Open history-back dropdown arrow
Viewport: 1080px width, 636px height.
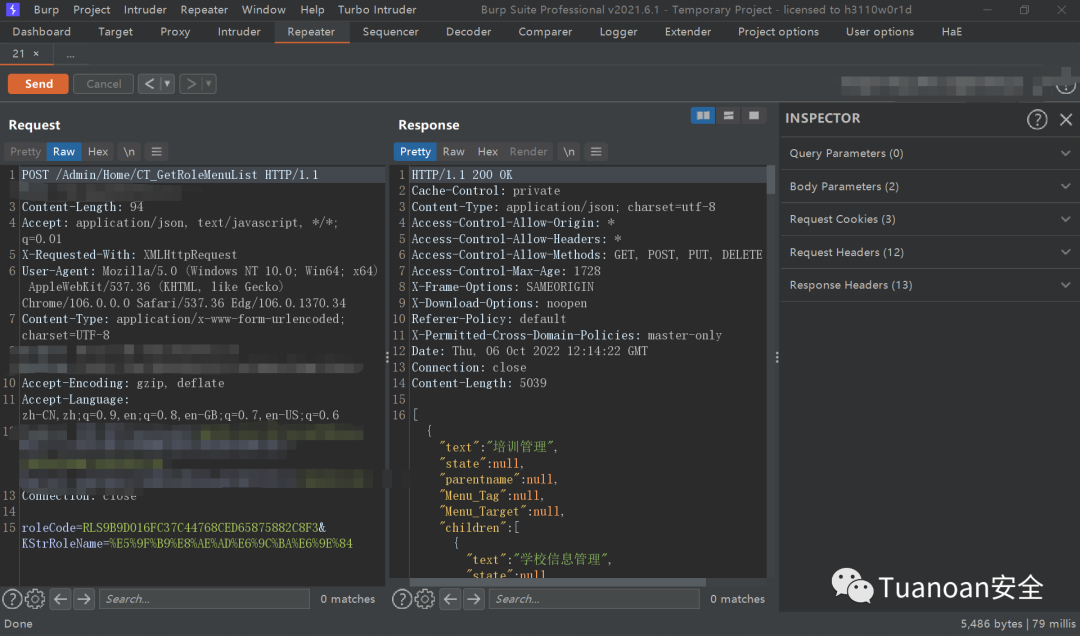coord(167,83)
